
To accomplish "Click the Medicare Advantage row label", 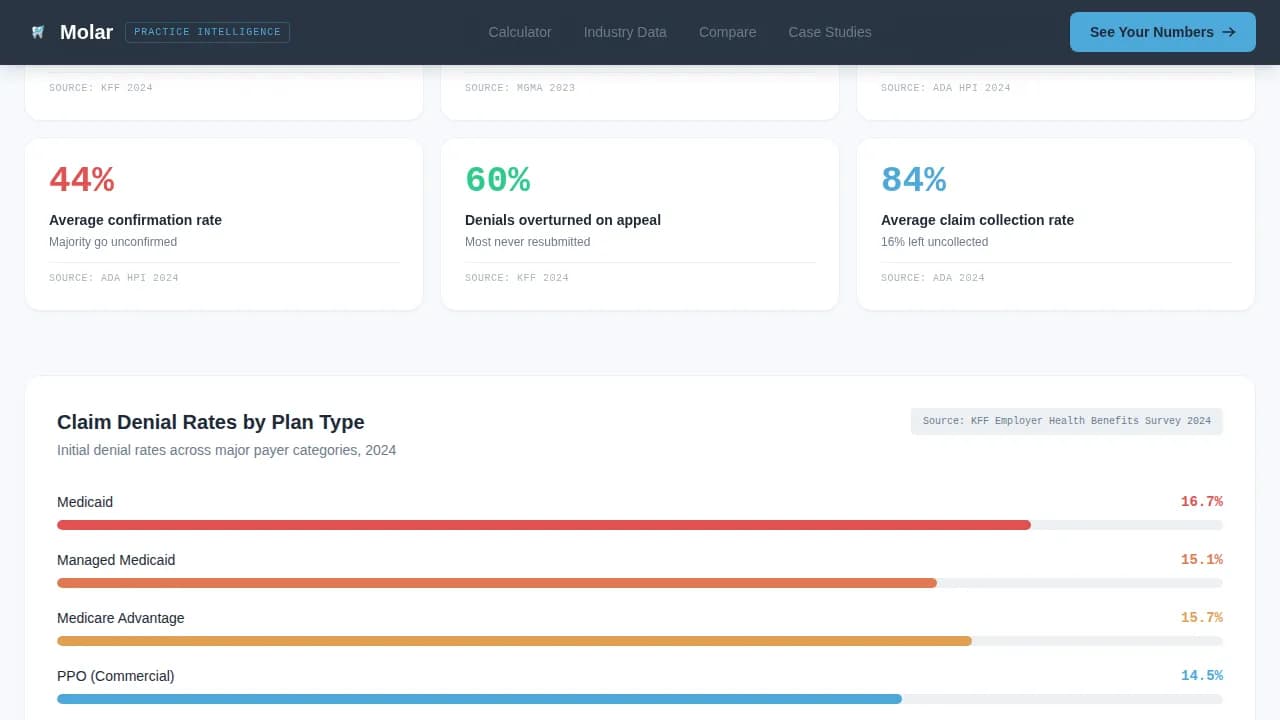I will [x=121, y=618].
